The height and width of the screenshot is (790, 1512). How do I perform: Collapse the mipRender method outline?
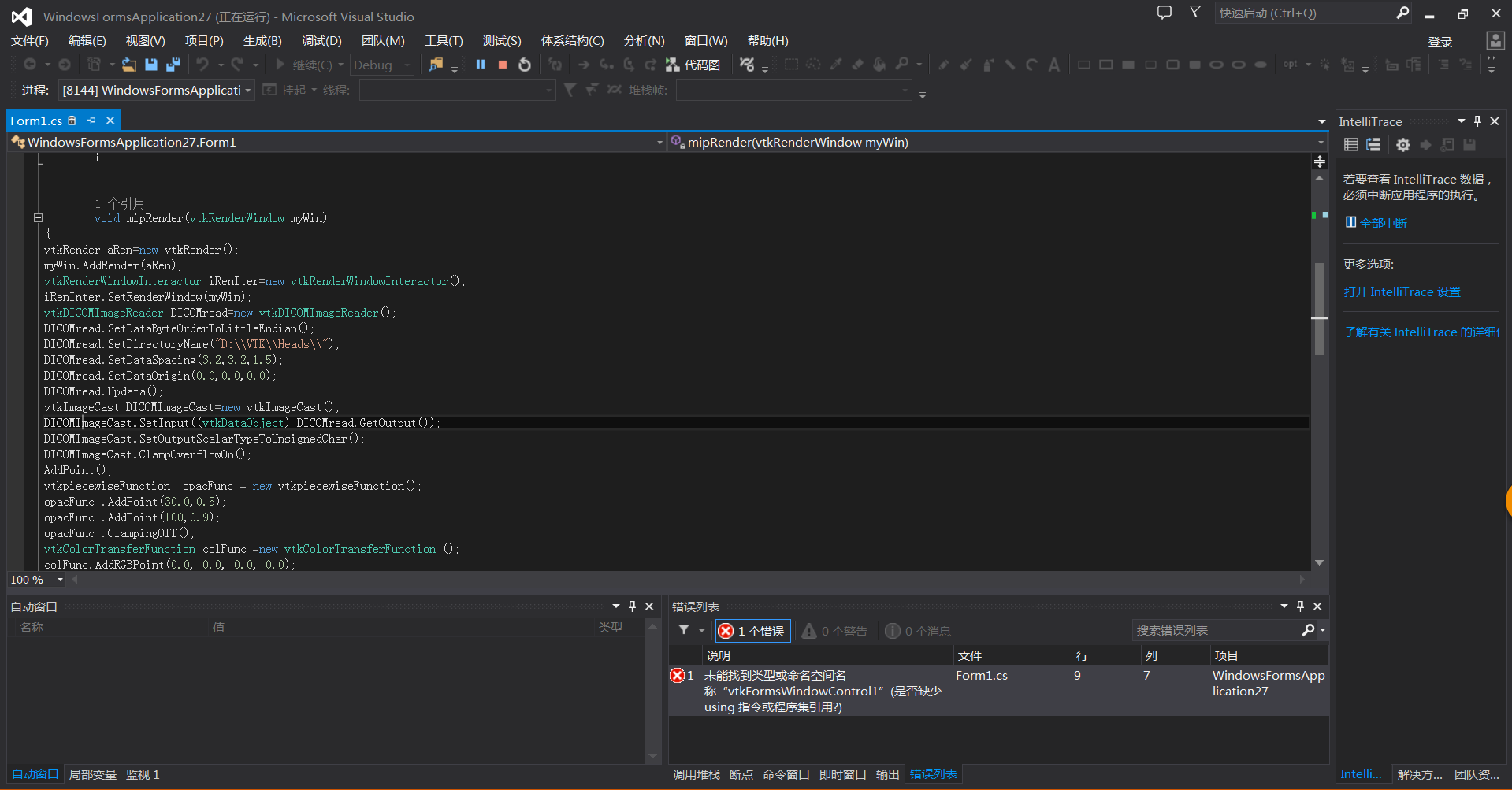click(38, 218)
